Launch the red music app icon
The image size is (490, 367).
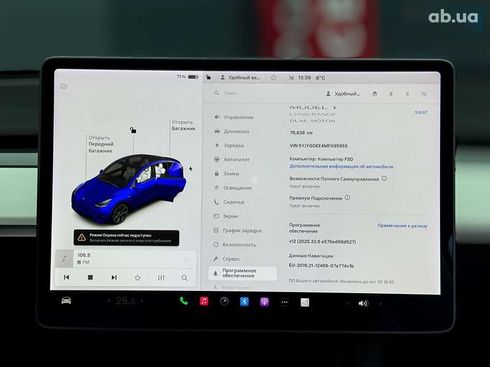(x=204, y=302)
